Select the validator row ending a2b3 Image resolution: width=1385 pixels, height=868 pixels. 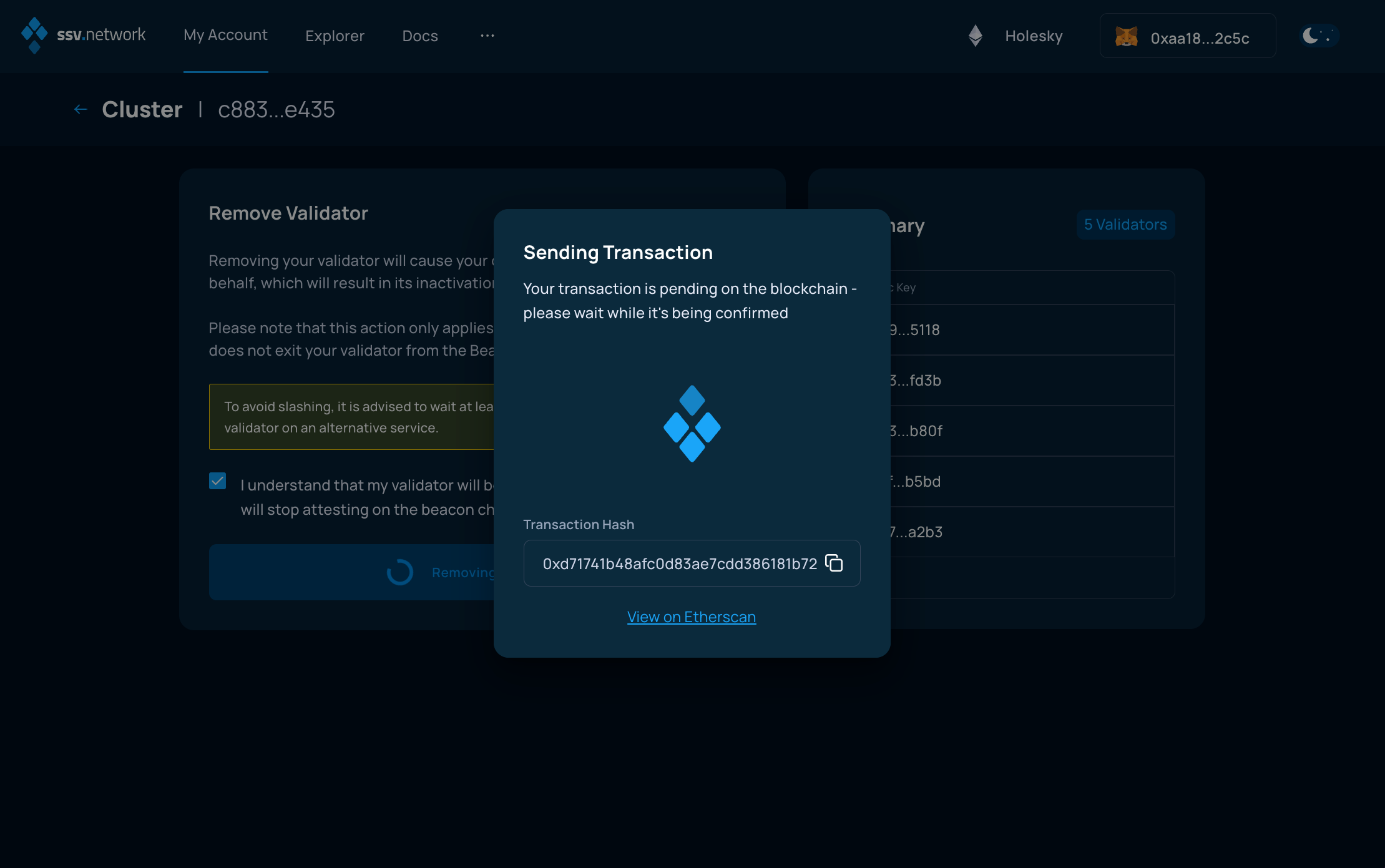(x=1032, y=532)
